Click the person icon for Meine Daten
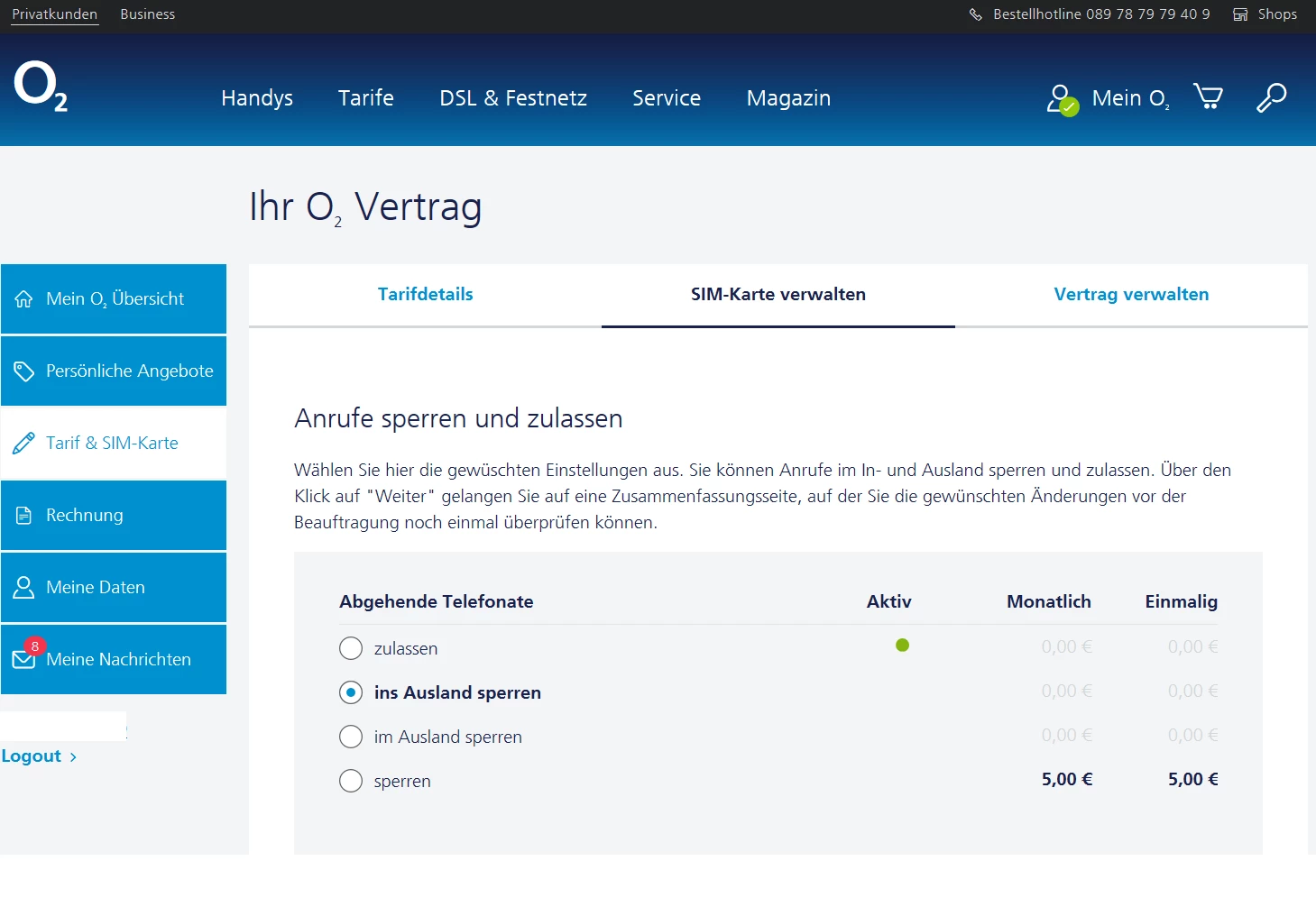The image size is (1316, 916). click(23, 588)
